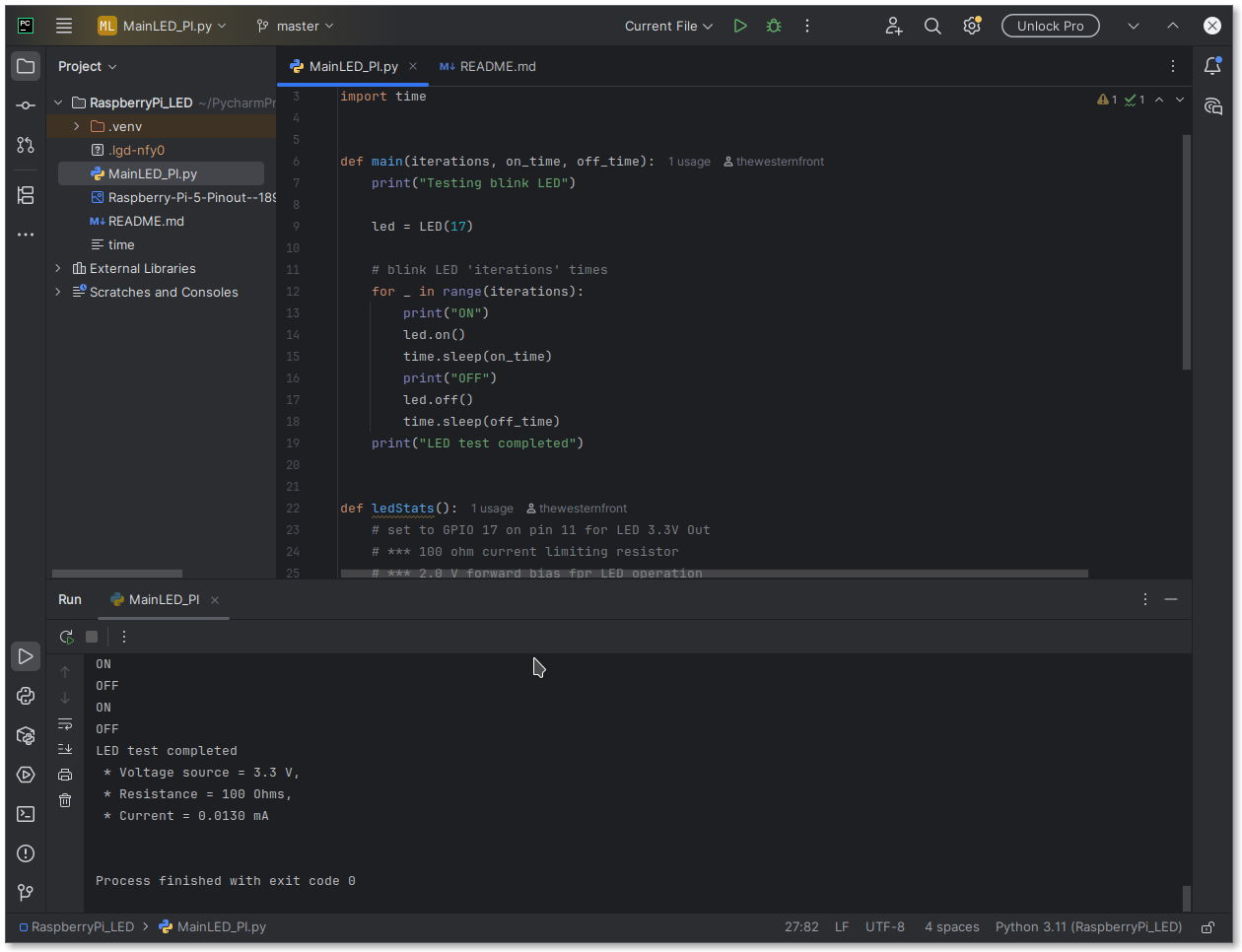Open the MainLED_PI.py project dropdown
The height and width of the screenshot is (952, 1242).
click(163, 27)
